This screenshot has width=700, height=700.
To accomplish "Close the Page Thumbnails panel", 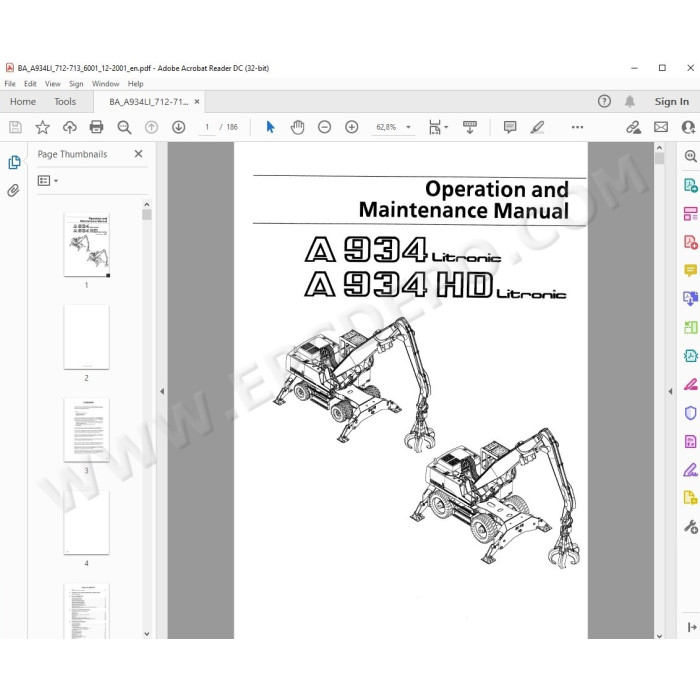I will [138, 154].
